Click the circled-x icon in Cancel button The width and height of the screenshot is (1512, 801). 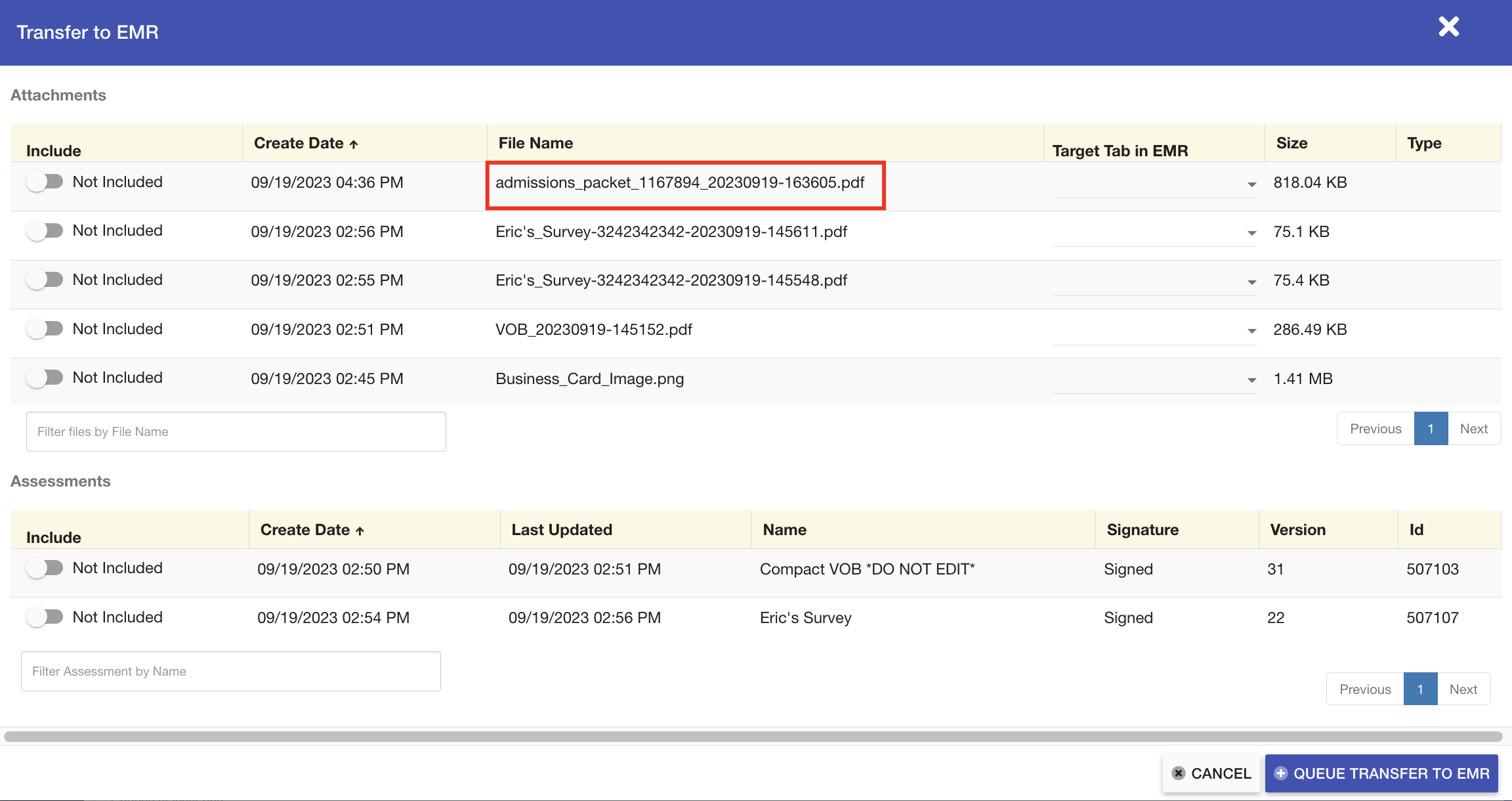click(1180, 773)
